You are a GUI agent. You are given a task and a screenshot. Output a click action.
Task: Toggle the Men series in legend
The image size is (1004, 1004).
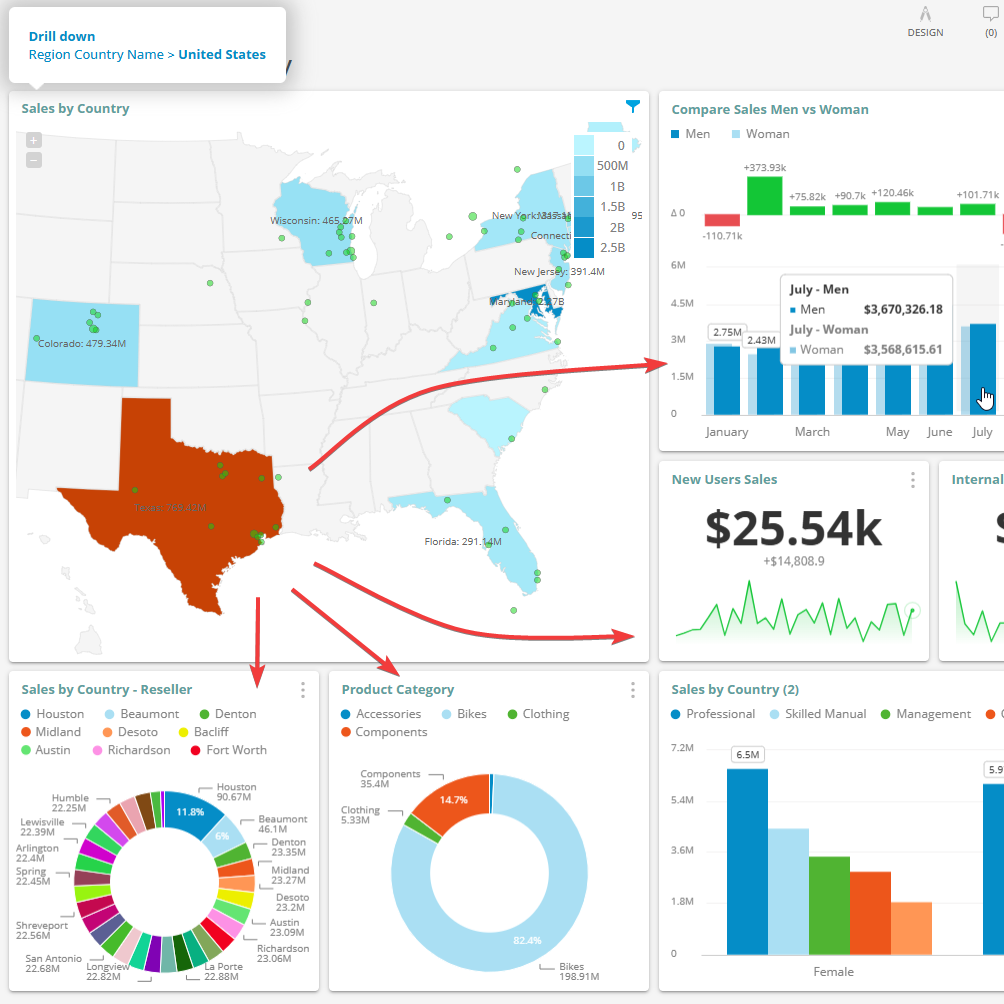click(691, 134)
